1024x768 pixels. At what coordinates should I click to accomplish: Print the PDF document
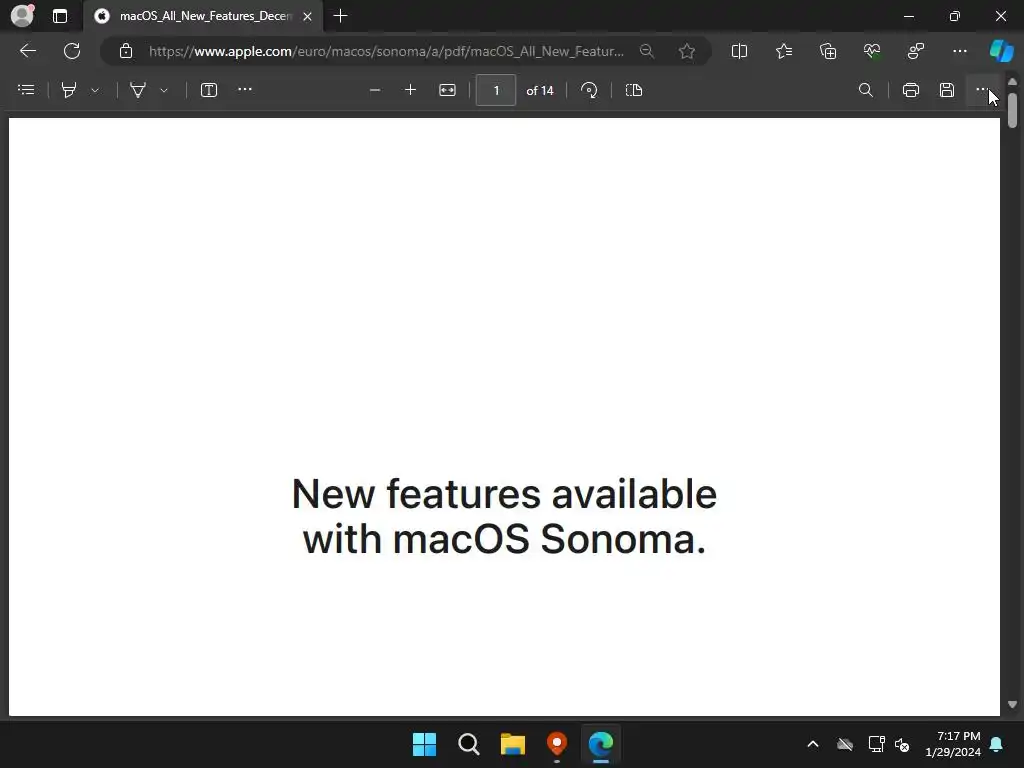pyautogui.click(x=911, y=90)
